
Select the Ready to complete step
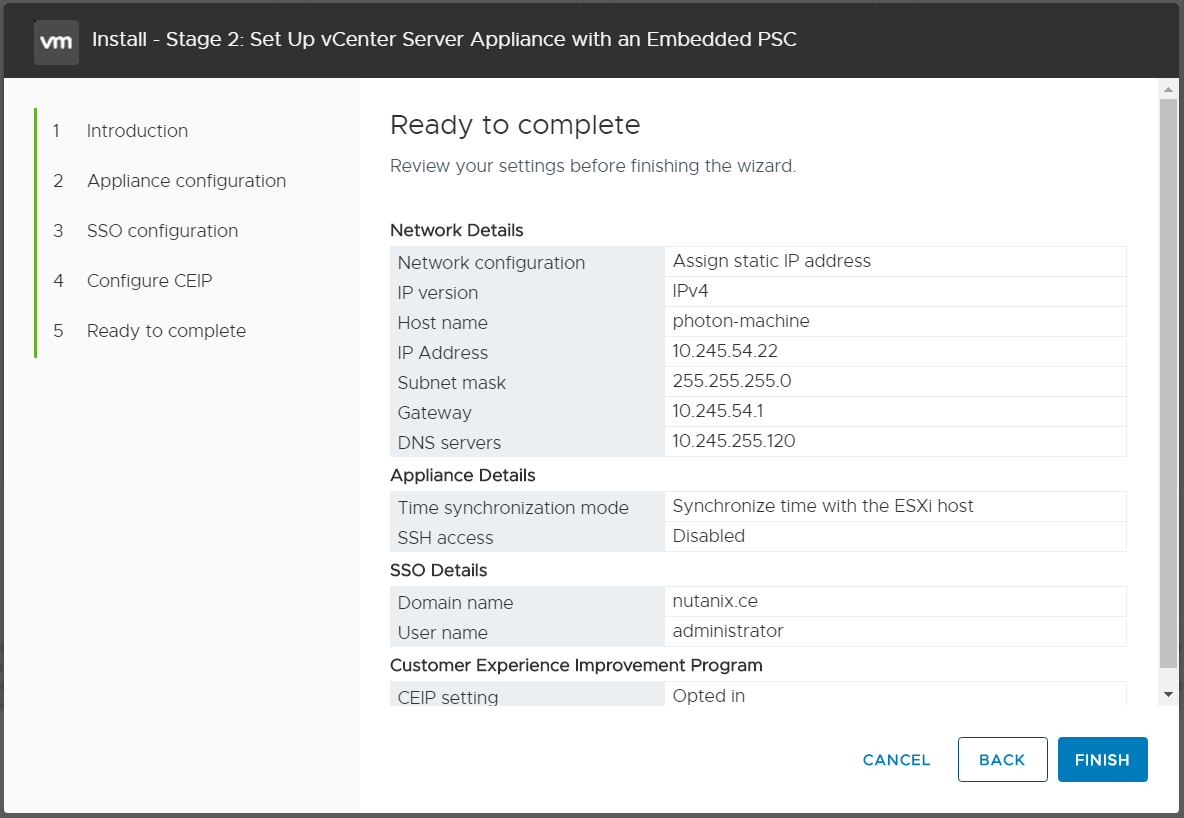tap(166, 331)
